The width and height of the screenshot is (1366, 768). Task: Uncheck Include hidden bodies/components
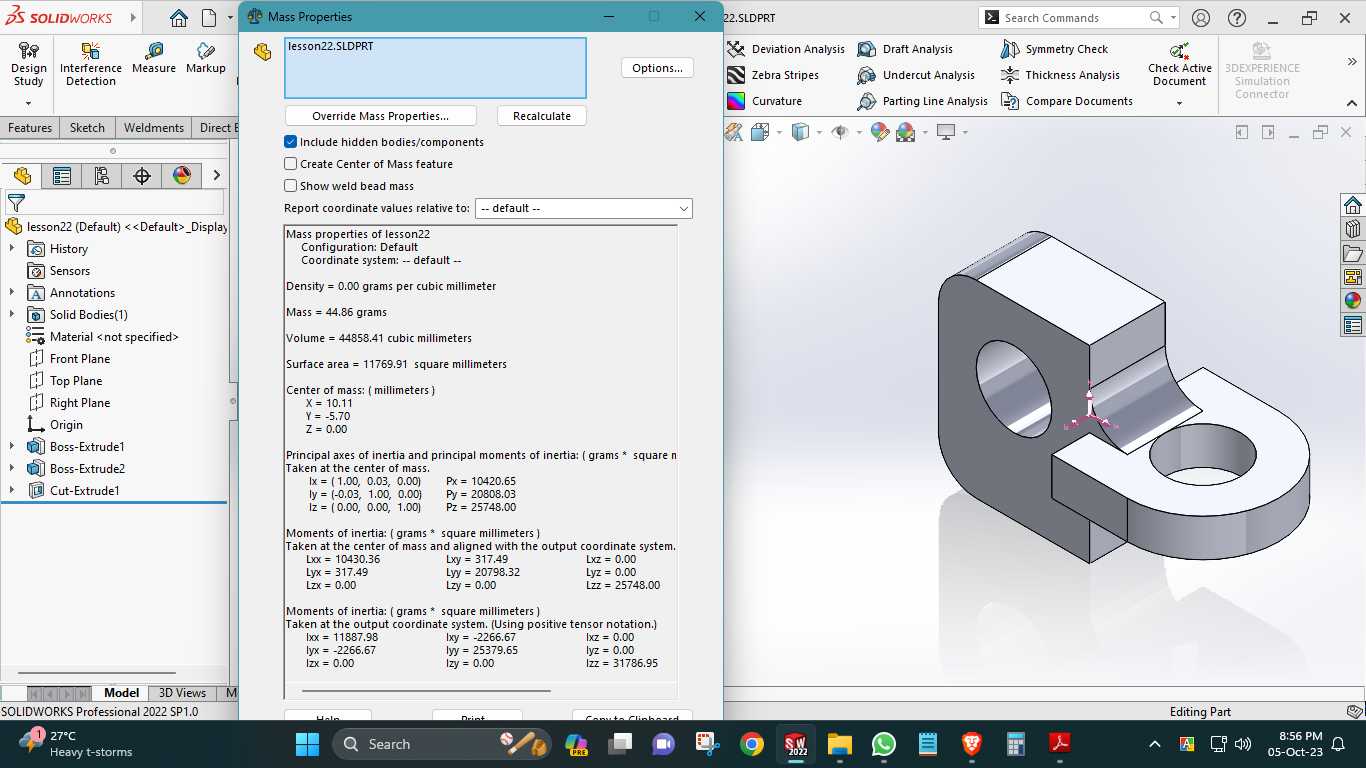click(x=291, y=142)
